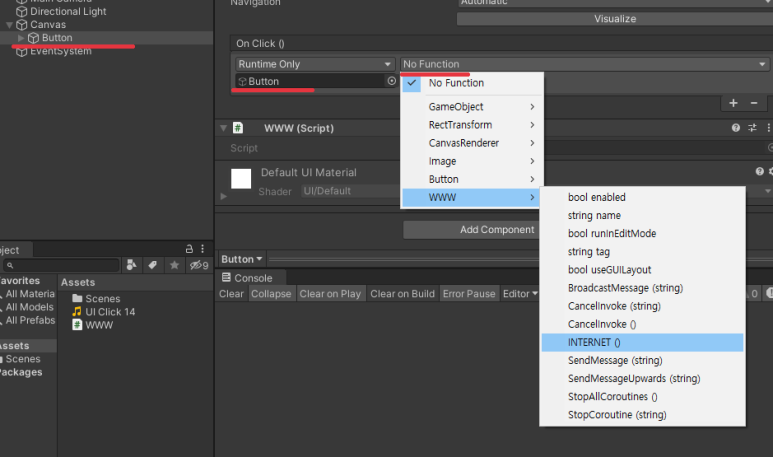Toggle Clear on Build option
This screenshot has height=457, width=773.
[402, 294]
